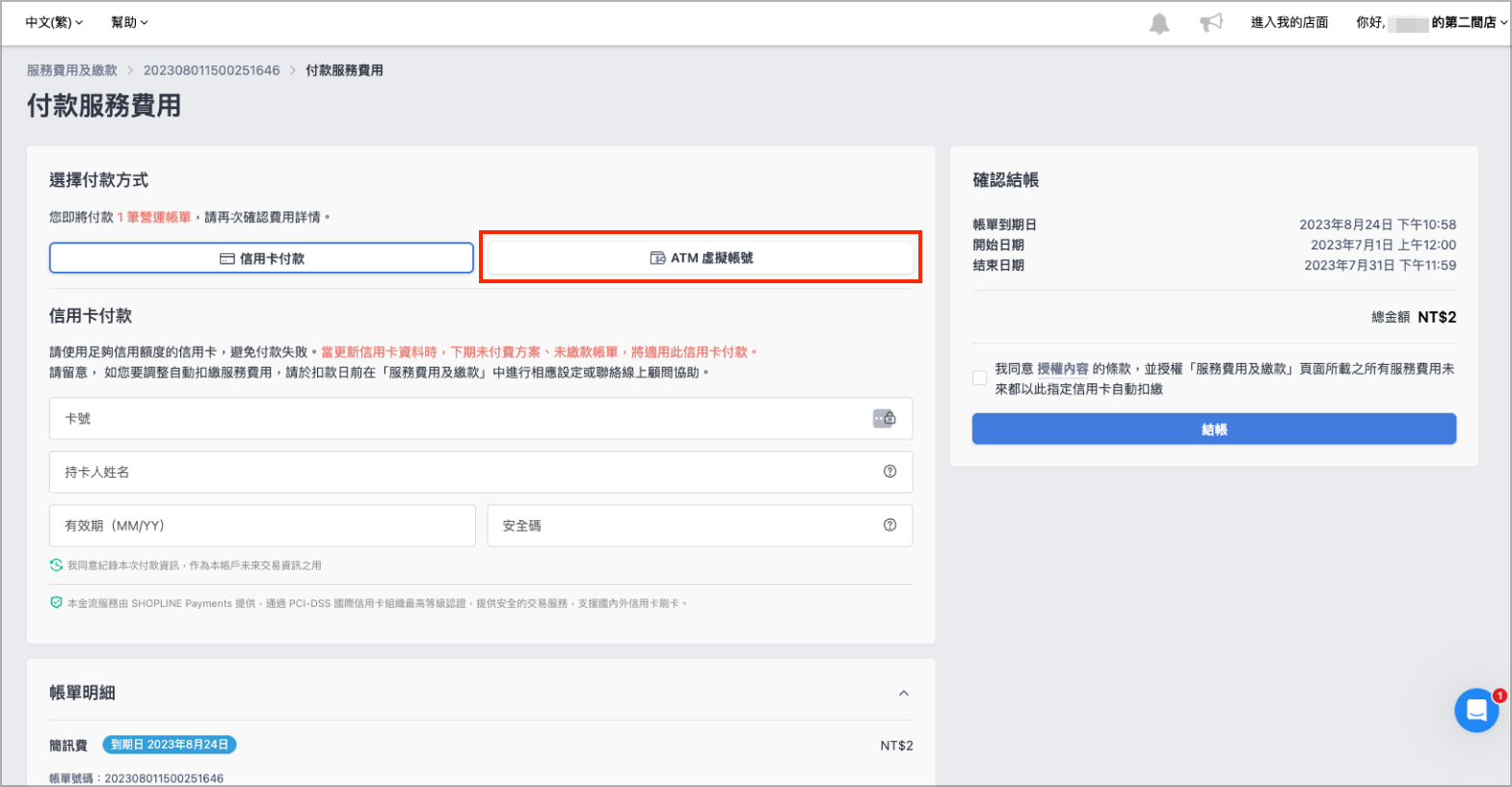This screenshot has height=787, width=1512.
Task: Open the 1 筆營運帳單 link
Action: [154, 218]
